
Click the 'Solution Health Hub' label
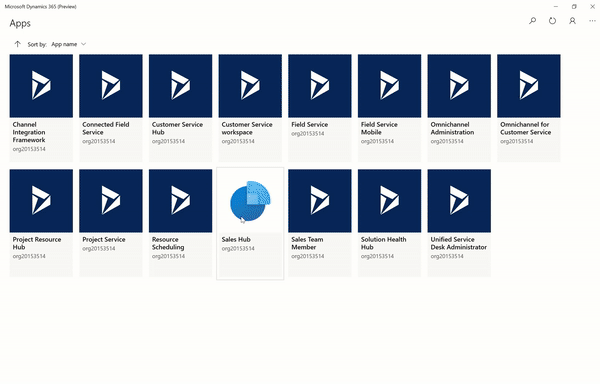pos(383,243)
